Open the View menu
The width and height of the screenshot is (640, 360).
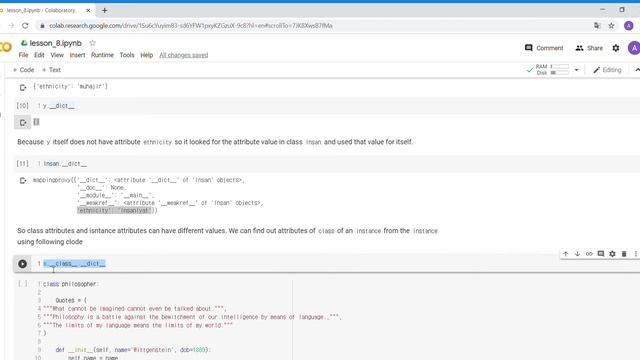click(x=57, y=55)
